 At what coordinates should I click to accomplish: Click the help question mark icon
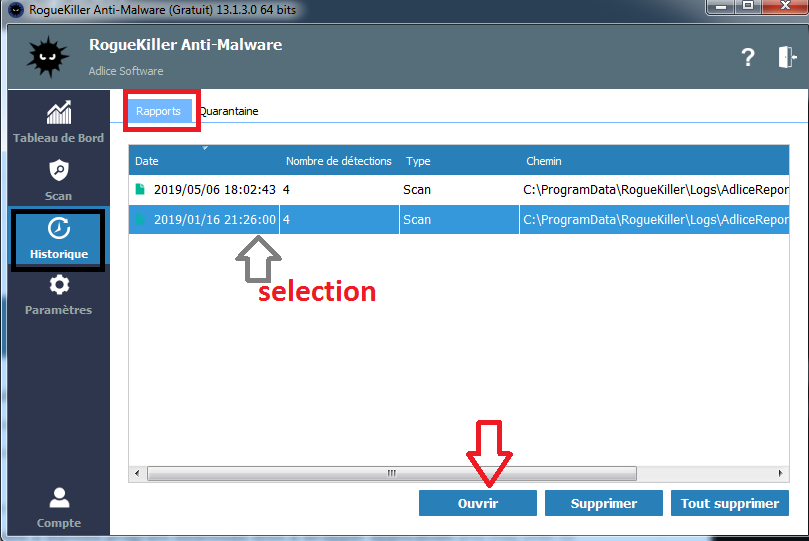(x=747, y=58)
